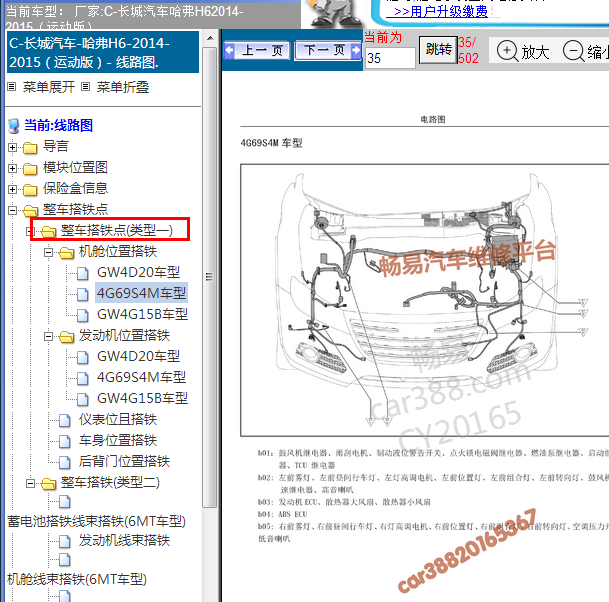Click the 保险盒信息 folder icon

(x=30, y=190)
